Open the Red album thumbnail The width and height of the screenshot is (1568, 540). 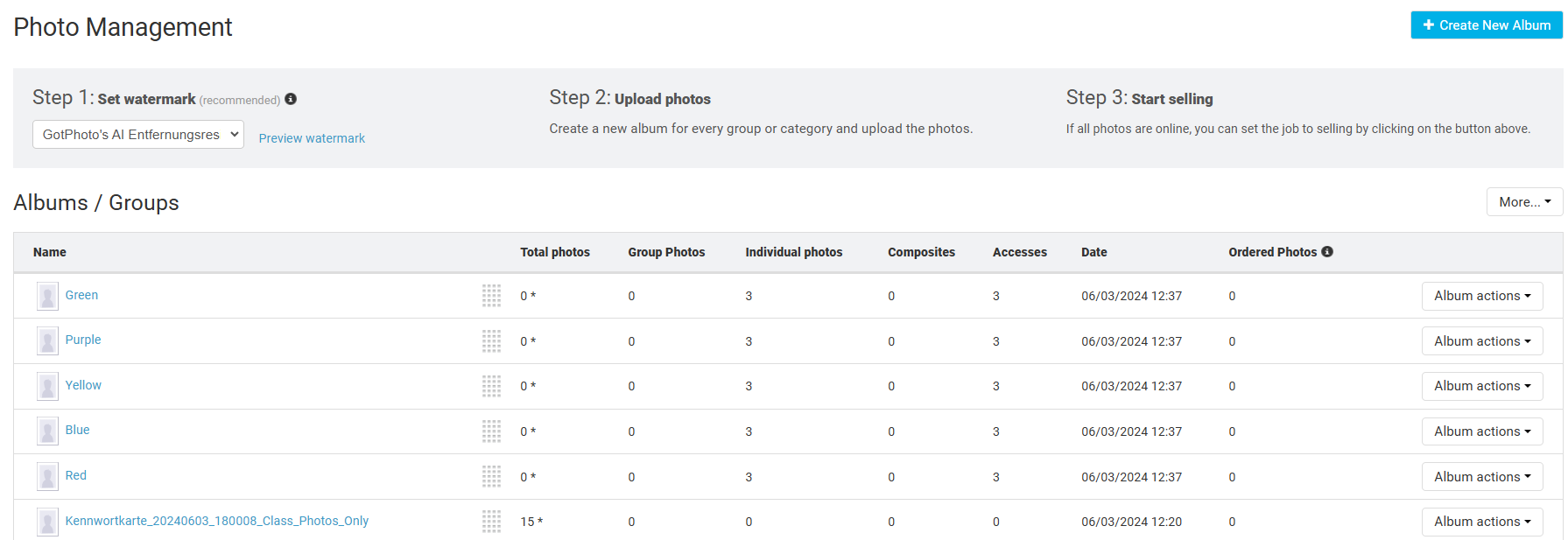[47, 477]
